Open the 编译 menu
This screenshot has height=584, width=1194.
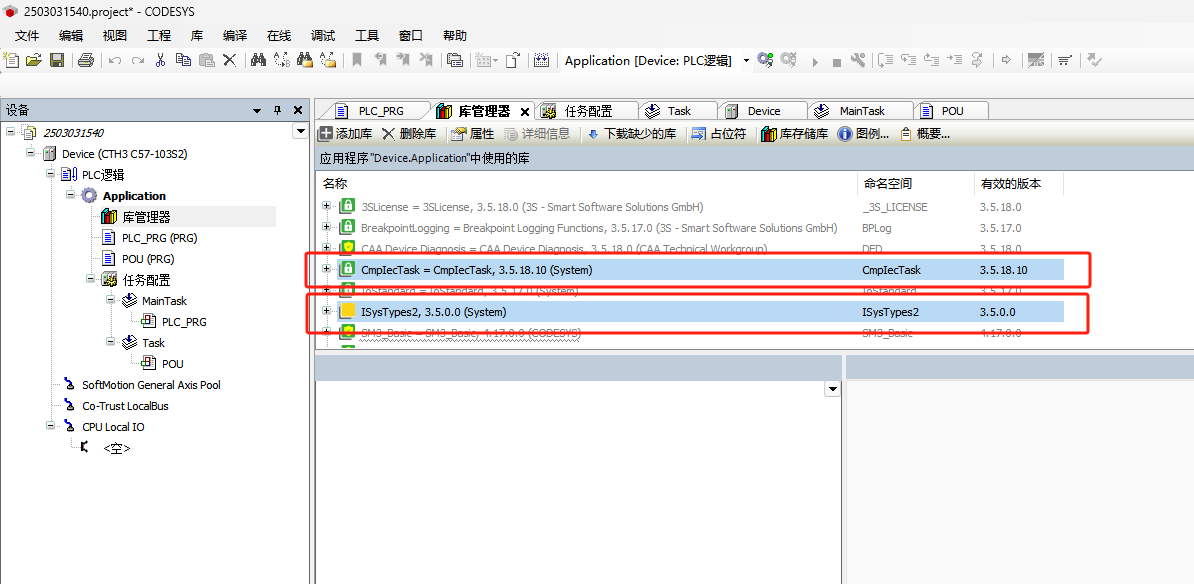click(x=235, y=36)
